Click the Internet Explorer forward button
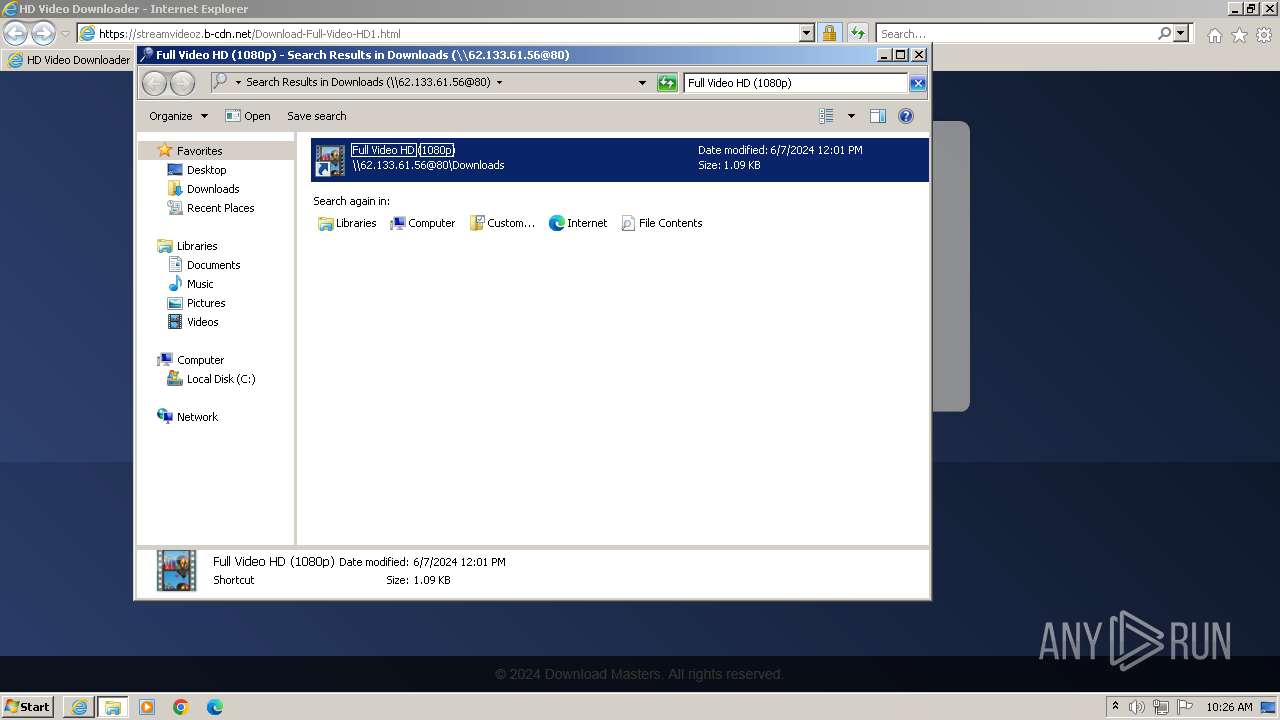Screen dimensions: 1280x720 tap(43, 33)
